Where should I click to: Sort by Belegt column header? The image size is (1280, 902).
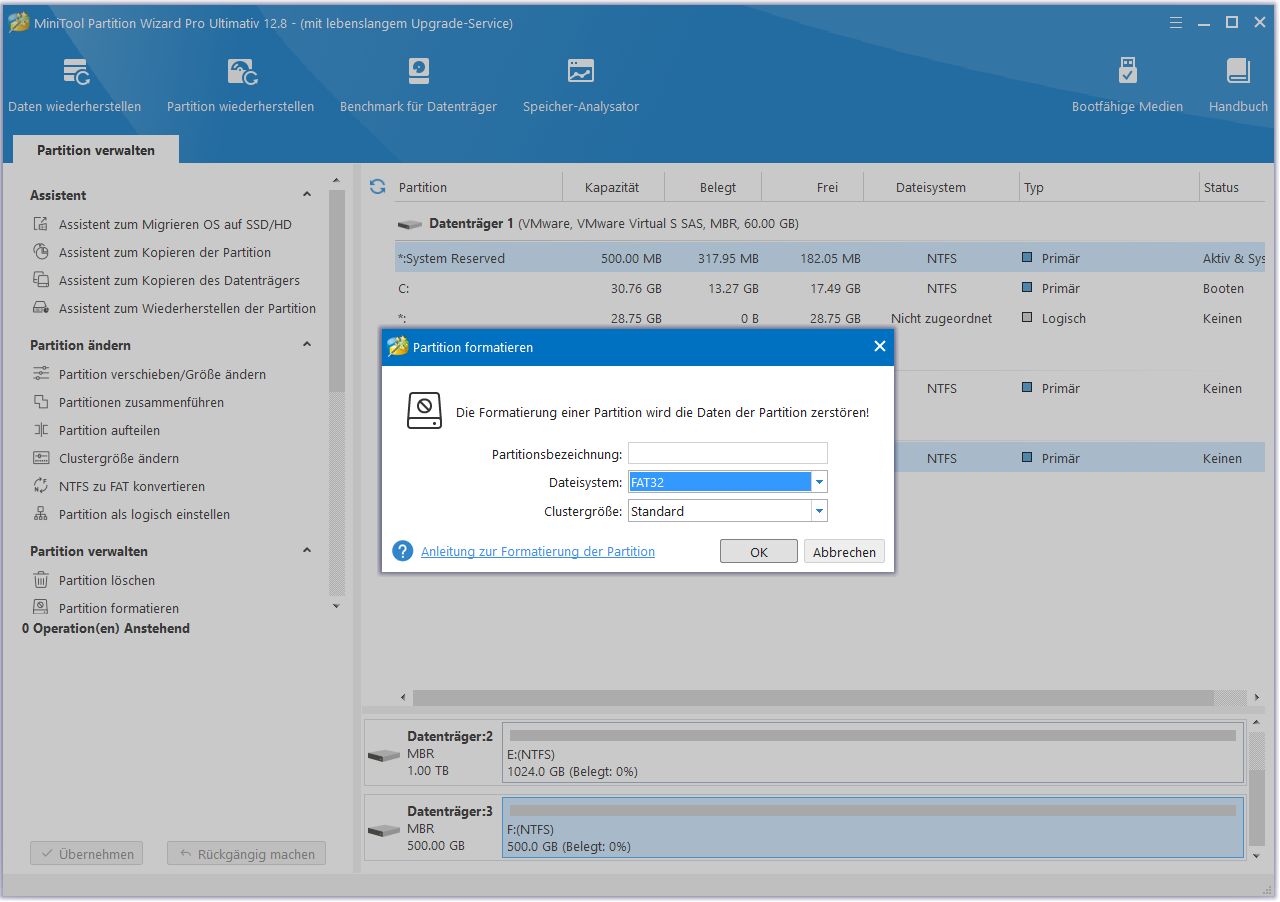point(718,187)
